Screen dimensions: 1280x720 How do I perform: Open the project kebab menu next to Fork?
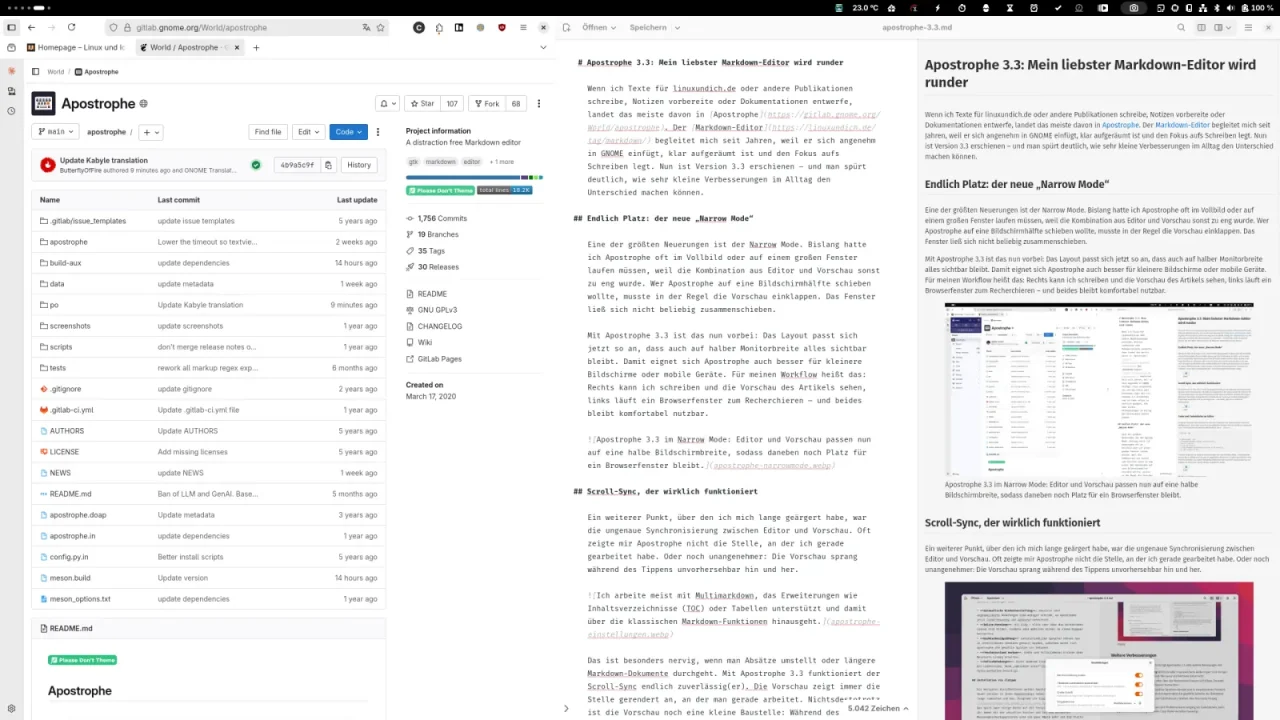point(538,103)
